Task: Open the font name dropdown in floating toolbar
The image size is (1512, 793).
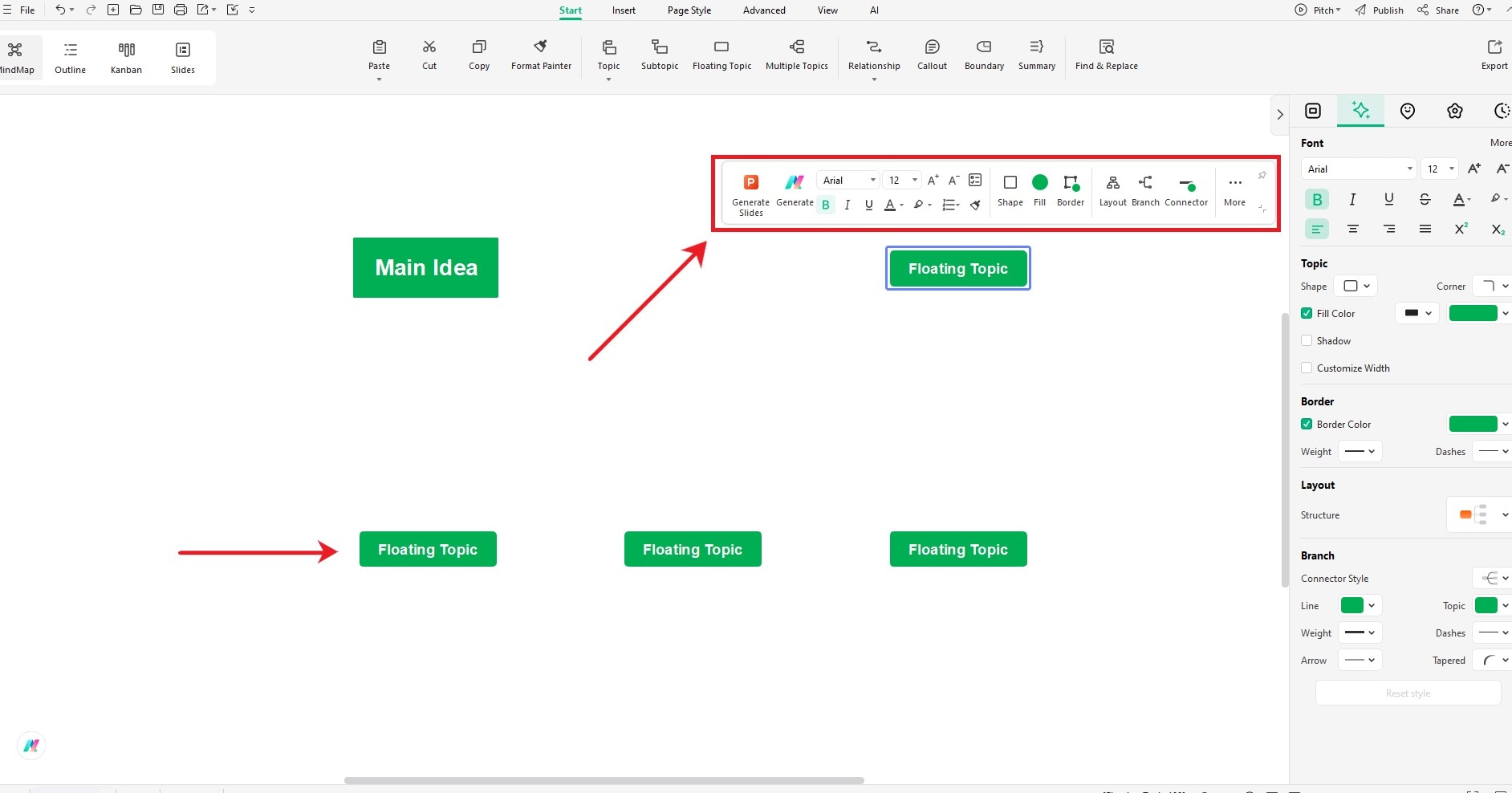Action: pyautogui.click(x=847, y=180)
